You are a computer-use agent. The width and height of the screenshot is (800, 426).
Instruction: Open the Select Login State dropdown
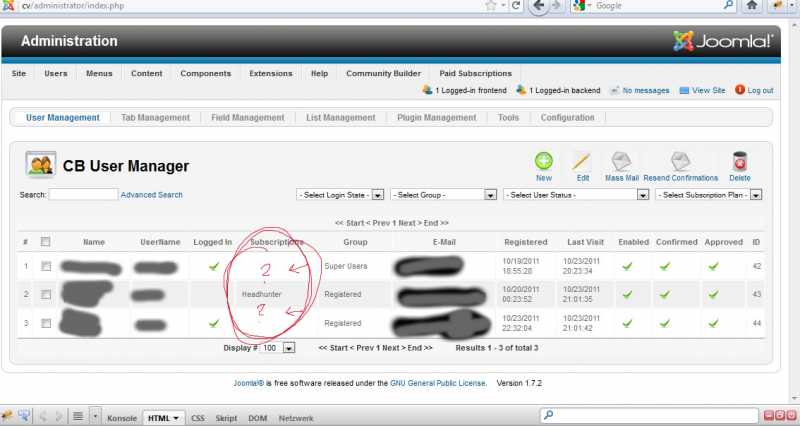point(340,195)
